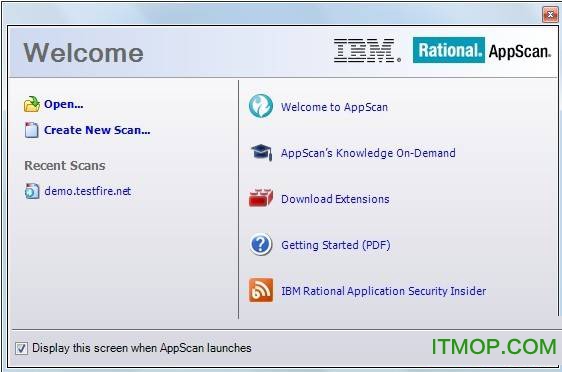Click the graduation cap Knowledge On-Demand icon
This screenshot has width=562, height=372.
point(261,153)
